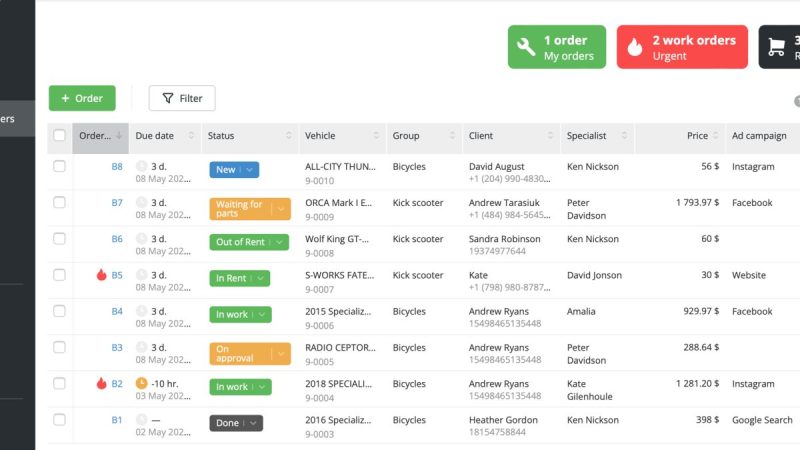Check the box for order B5
The width and height of the screenshot is (800, 450).
pos(59,275)
